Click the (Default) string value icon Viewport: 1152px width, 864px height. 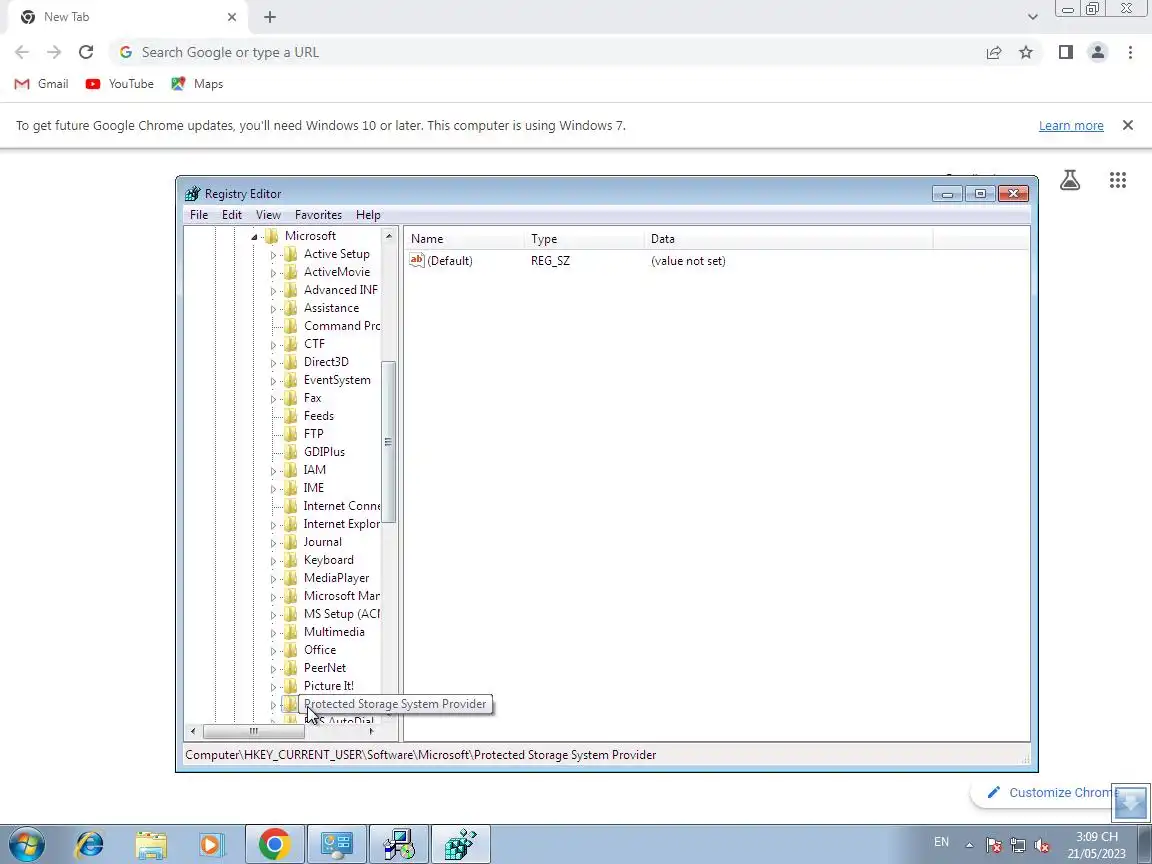pyautogui.click(x=417, y=260)
